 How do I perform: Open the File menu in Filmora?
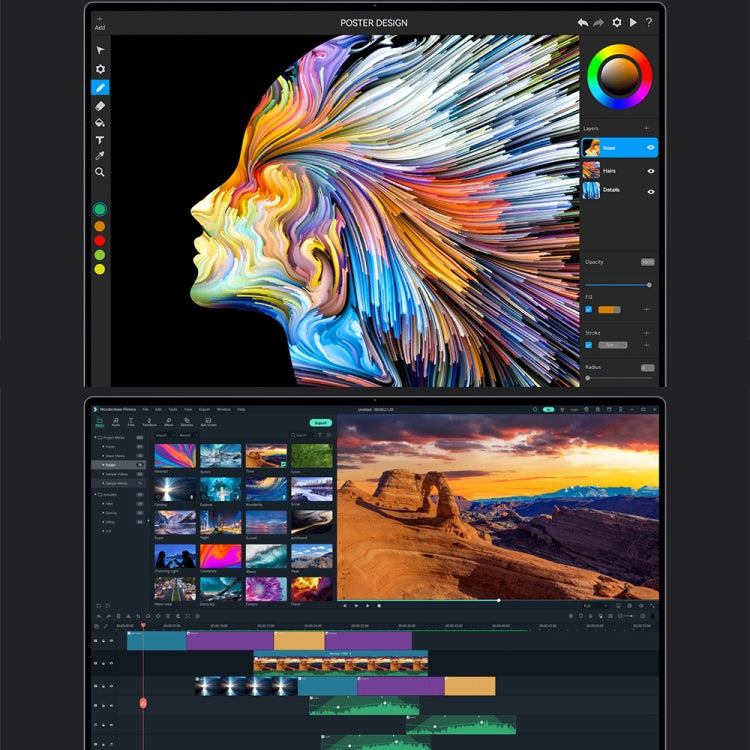click(145, 409)
